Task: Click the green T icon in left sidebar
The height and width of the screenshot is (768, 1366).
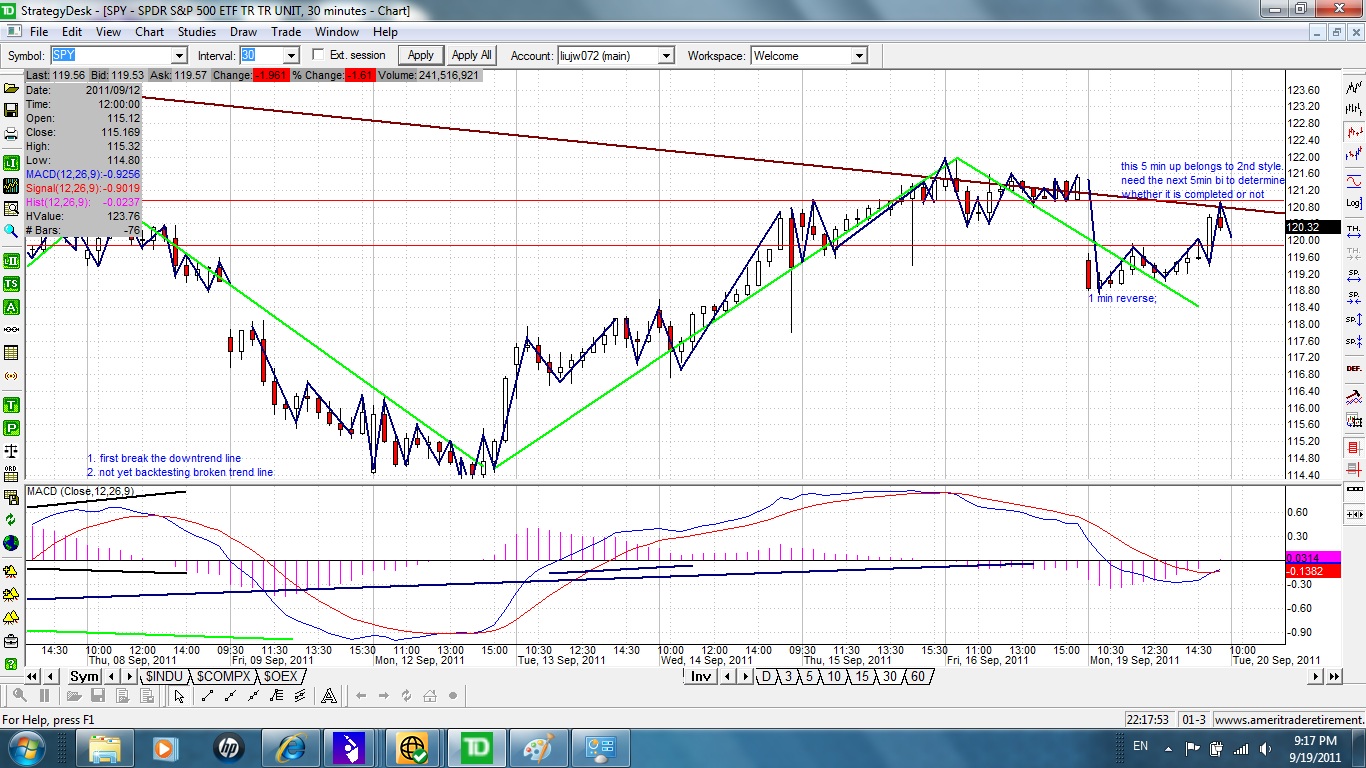Action: (11, 405)
